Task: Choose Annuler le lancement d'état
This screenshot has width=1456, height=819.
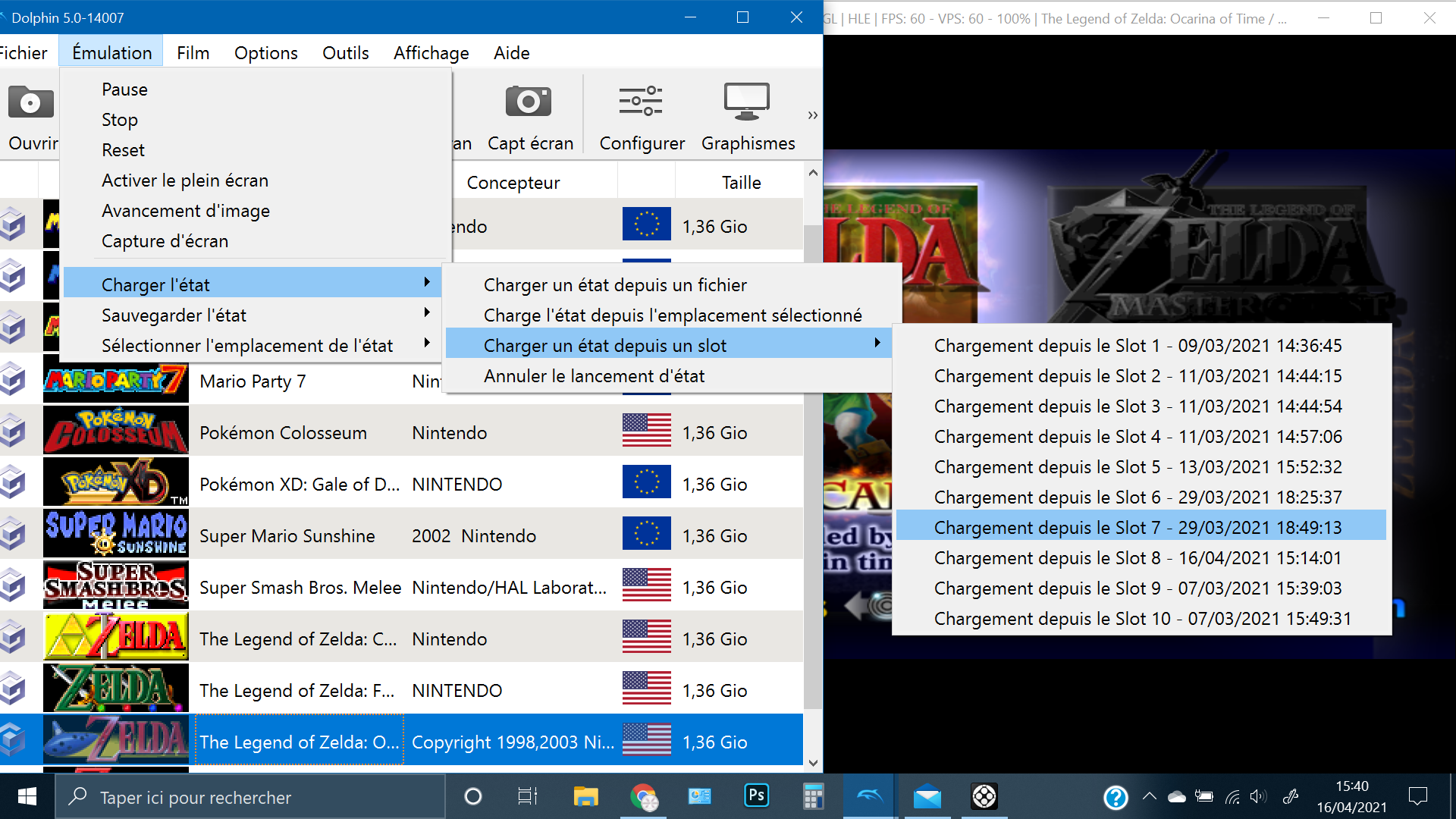Action: pos(668,375)
